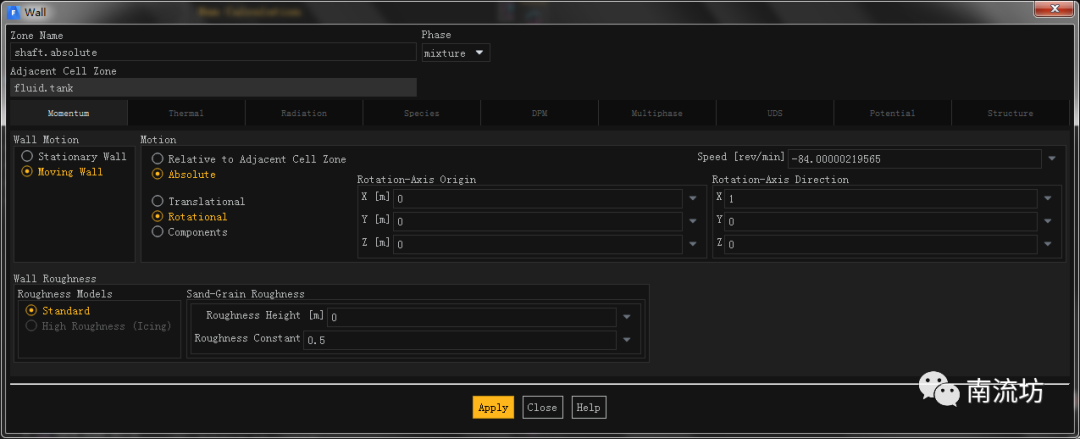This screenshot has height=439, width=1080.
Task: Open Rotation-Axis Origin X dropdown arrow
Action: (693, 198)
